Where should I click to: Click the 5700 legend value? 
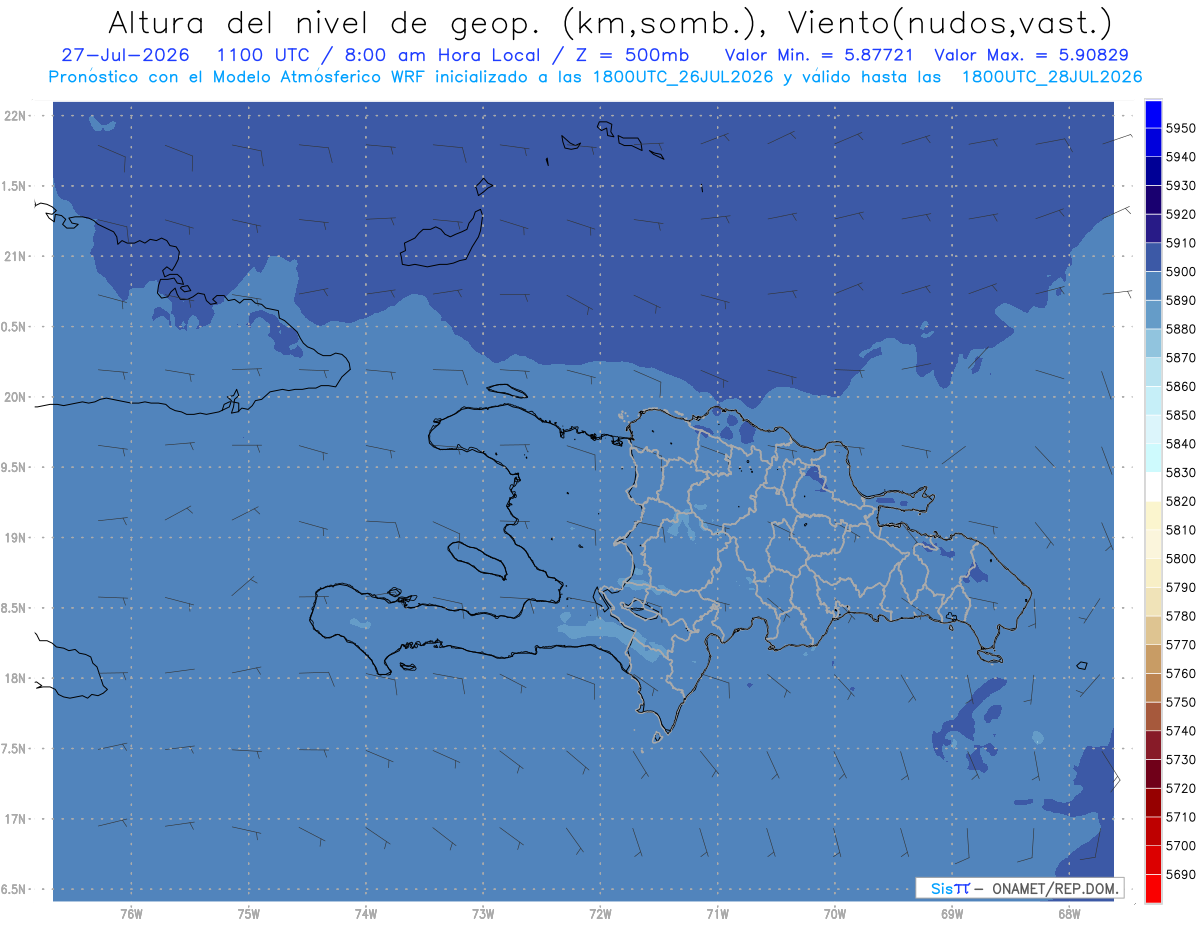[x=1180, y=845]
